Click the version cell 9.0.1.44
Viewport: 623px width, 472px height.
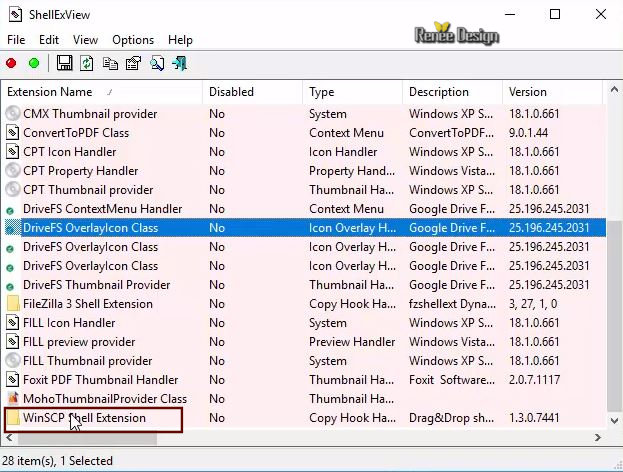(x=528, y=133)
